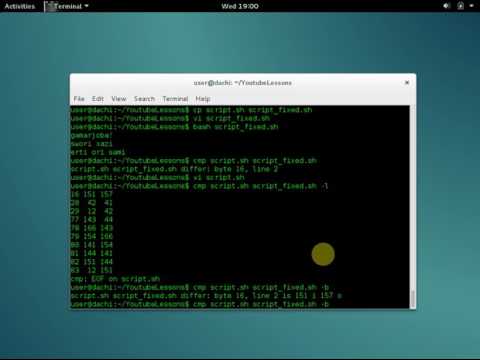Open the Activities overview

coord(20,6)
